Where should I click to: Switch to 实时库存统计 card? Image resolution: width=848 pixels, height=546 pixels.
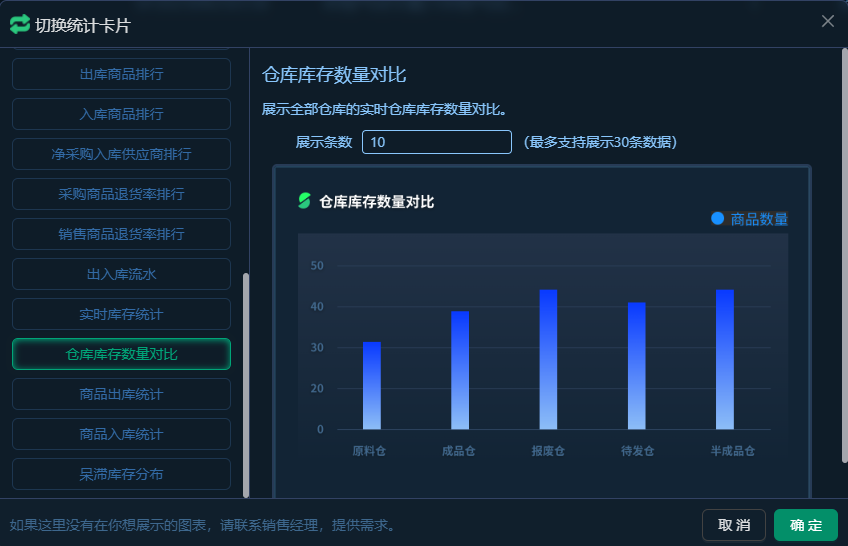click(x=121, y=314)
